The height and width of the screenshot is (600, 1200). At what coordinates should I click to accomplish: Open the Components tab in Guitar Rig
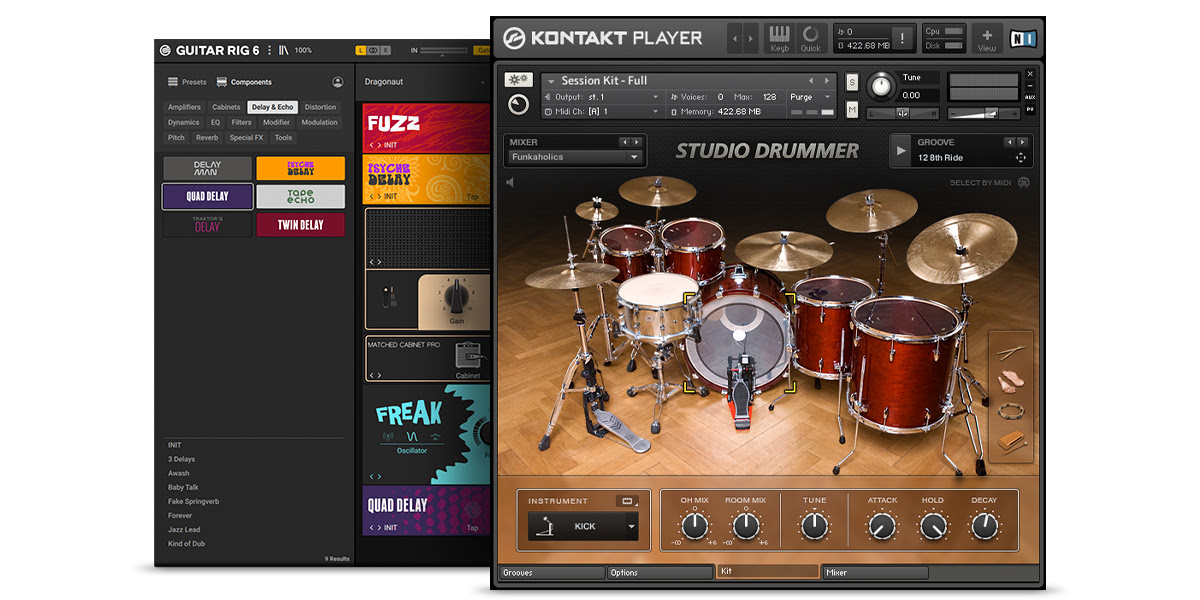[x=244, y=82]
